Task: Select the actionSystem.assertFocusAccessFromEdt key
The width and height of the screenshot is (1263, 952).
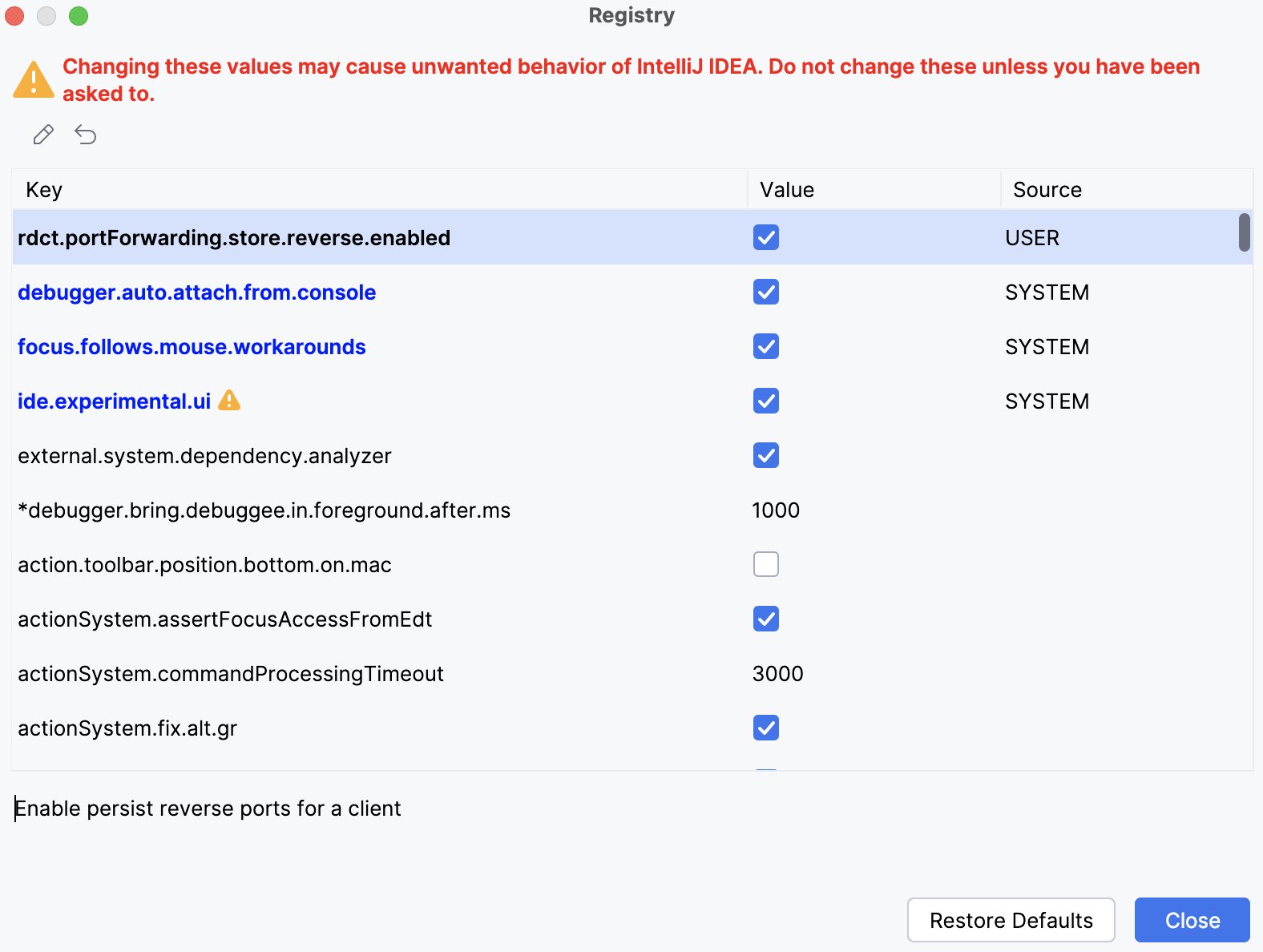Action: [x=224, y=619]
